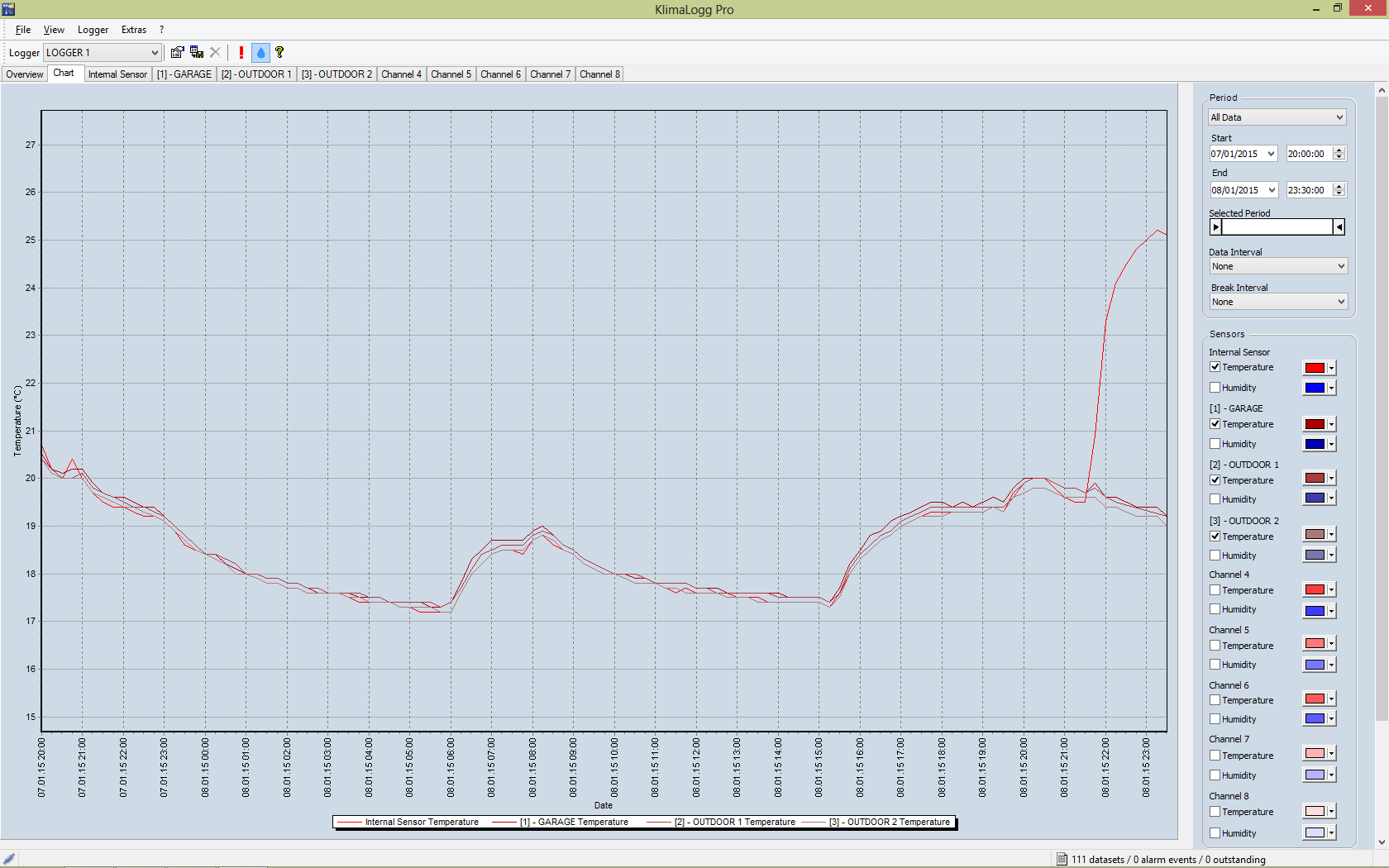This screenshot has height=868, width=1389.
Task: Switch to the Overview tab
Action: [x=25, y=74]
